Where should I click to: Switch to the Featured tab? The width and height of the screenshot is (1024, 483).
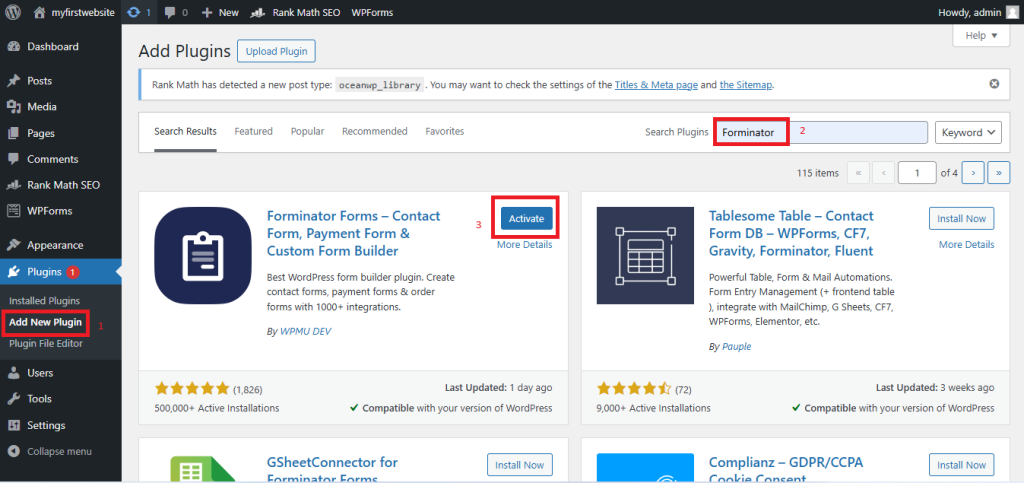pos(253,131)
